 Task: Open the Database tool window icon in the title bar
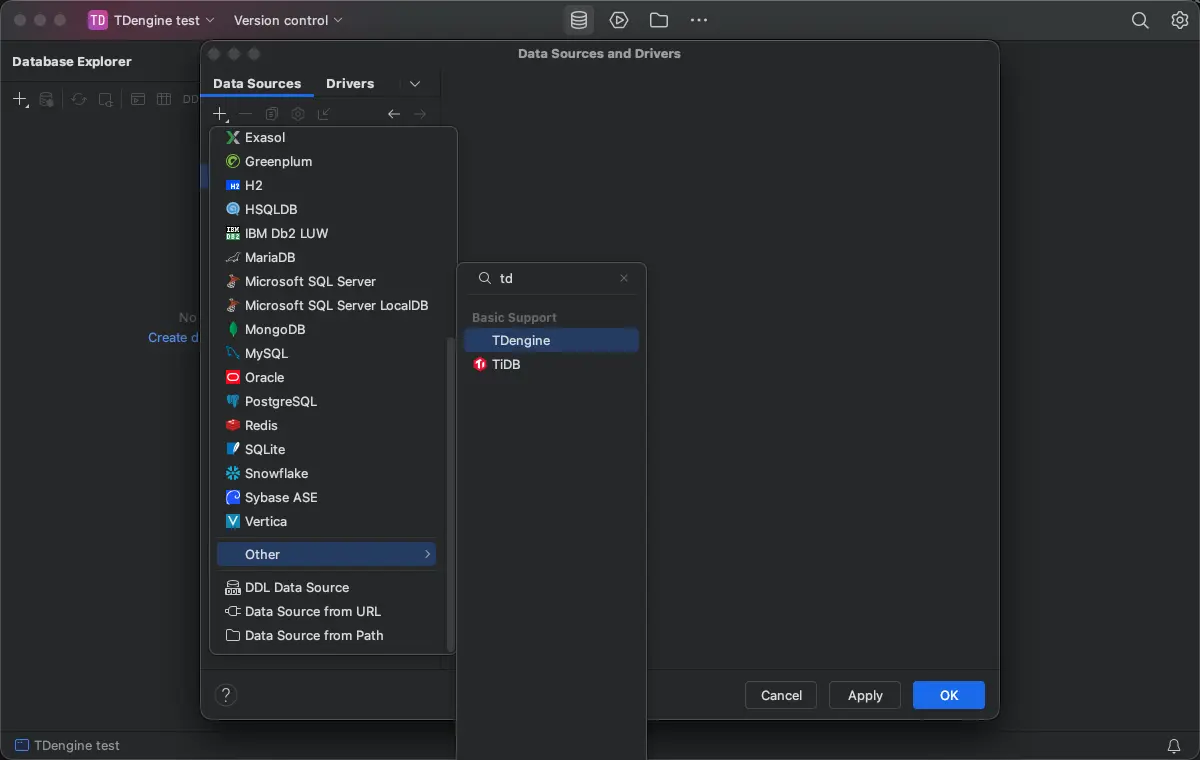click(x=578, y=20)
